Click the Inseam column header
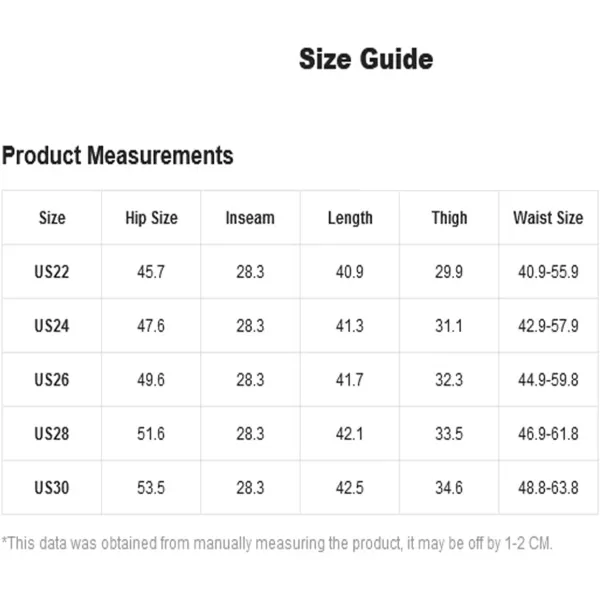The height and width of the screenshot is (600, 600). click(250, 218)
